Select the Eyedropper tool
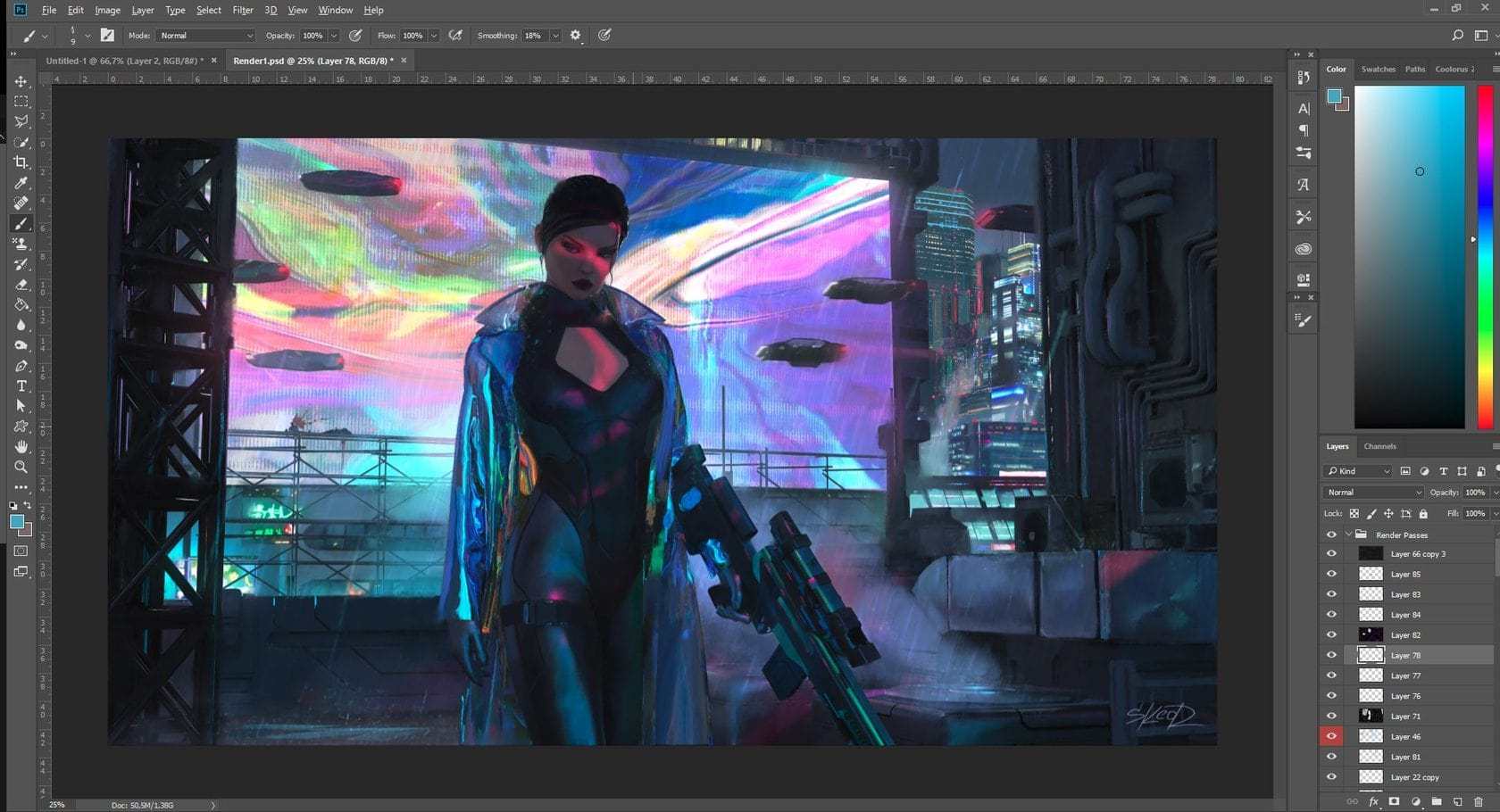Image resolution: width=1500 pixels, height=812 pixels. click(21, 183)
